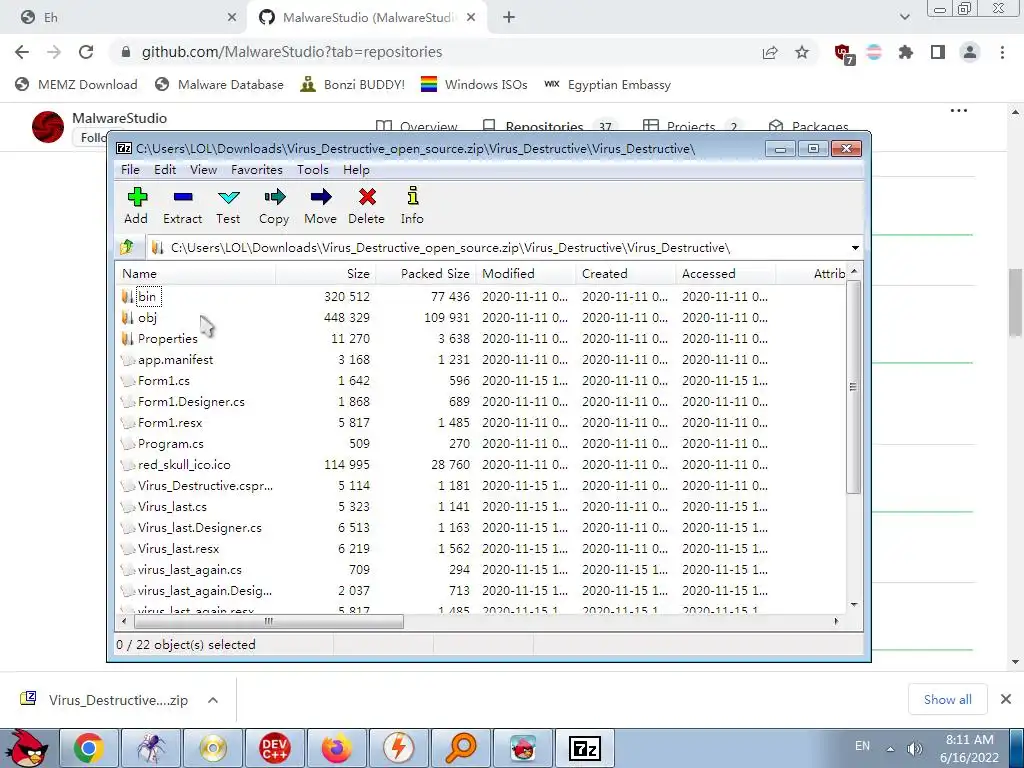The image size is (1024, 768).
Task: Open Malware Database bookmark
Action: 219,85
